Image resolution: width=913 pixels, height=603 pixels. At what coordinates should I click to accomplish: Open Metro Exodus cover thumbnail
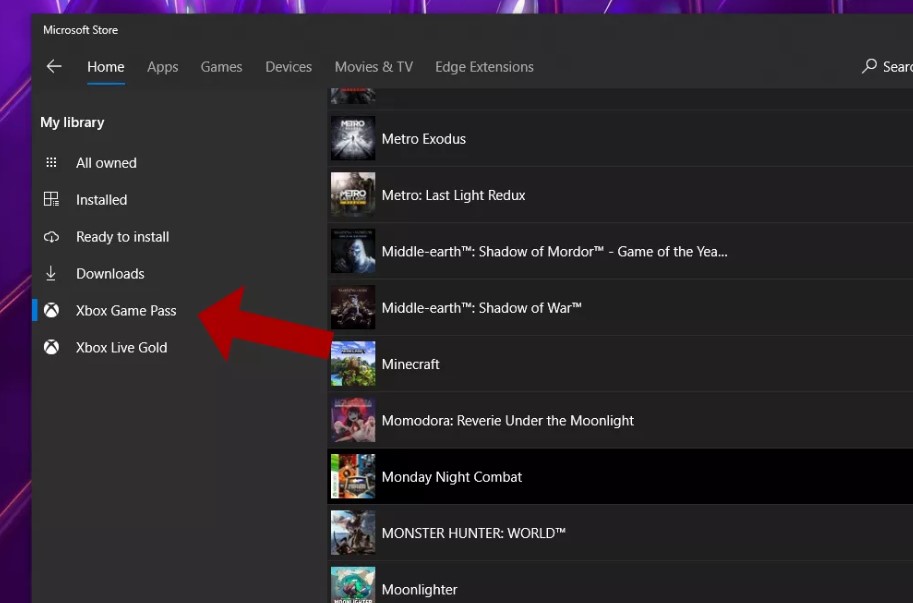(x=353, y=138)
